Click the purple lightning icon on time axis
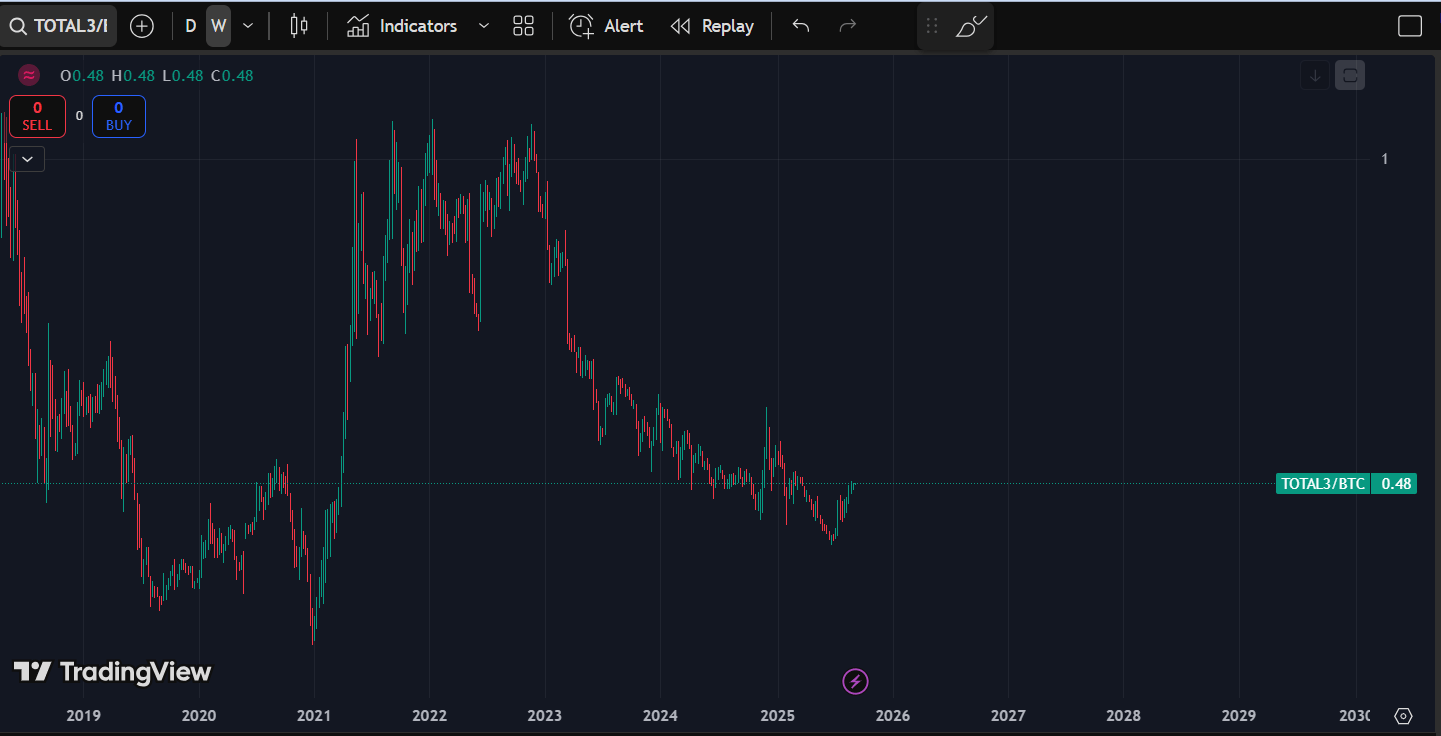 pyautogui.click(x=855, y=682)
